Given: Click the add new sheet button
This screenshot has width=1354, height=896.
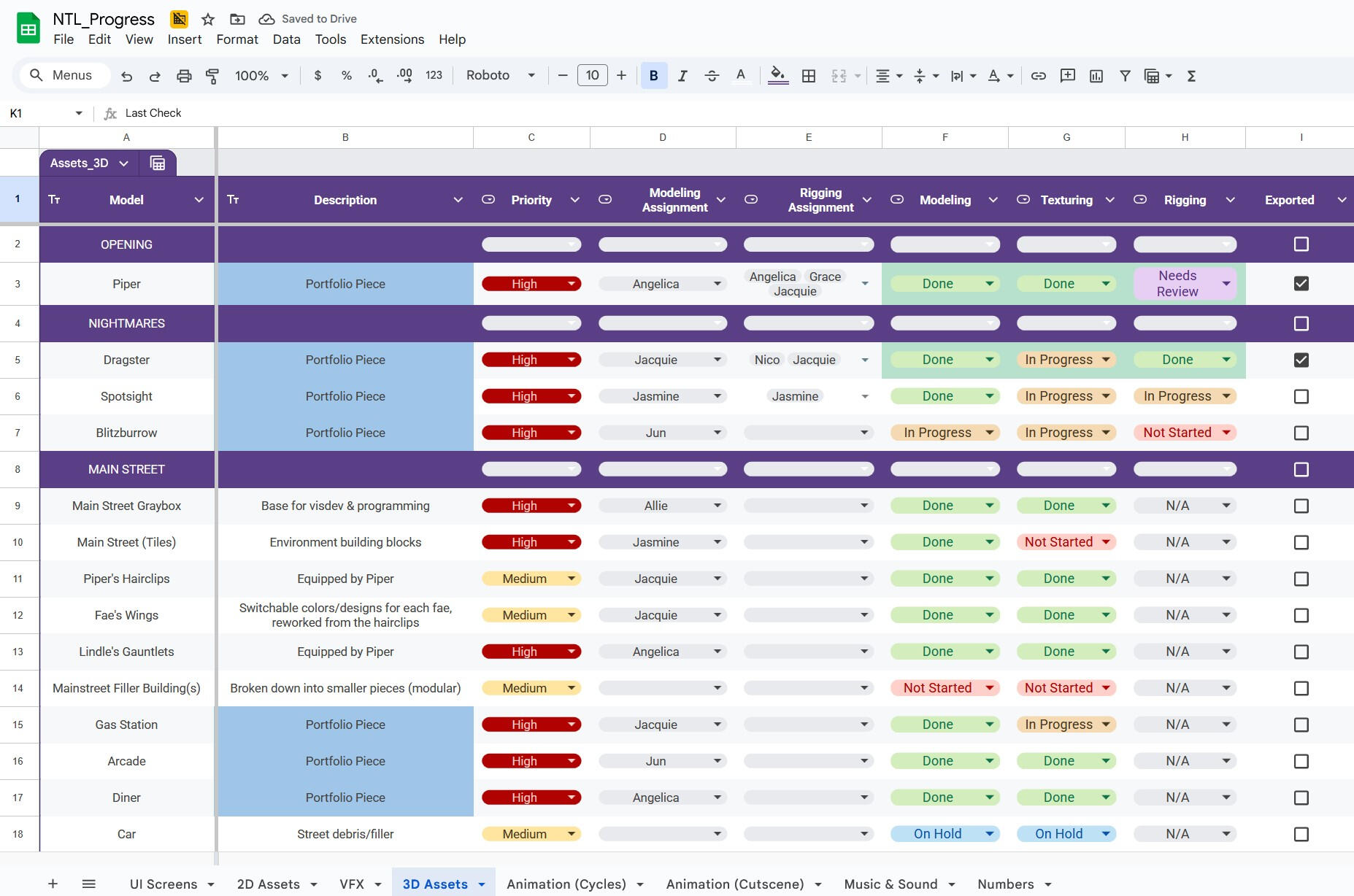Looking at the screenshot, I should coord(53,884).
